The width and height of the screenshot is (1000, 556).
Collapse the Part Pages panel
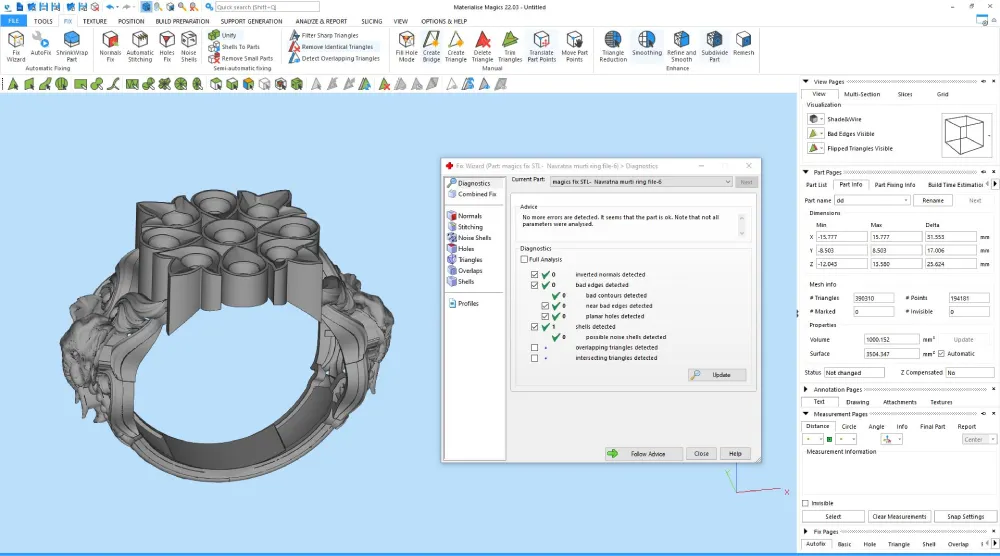point(805,172)
